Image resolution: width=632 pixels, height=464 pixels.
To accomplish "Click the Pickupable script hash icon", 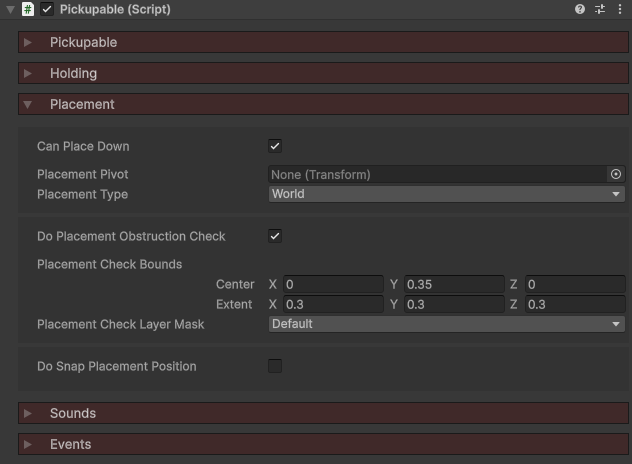I will click(28, 9).
